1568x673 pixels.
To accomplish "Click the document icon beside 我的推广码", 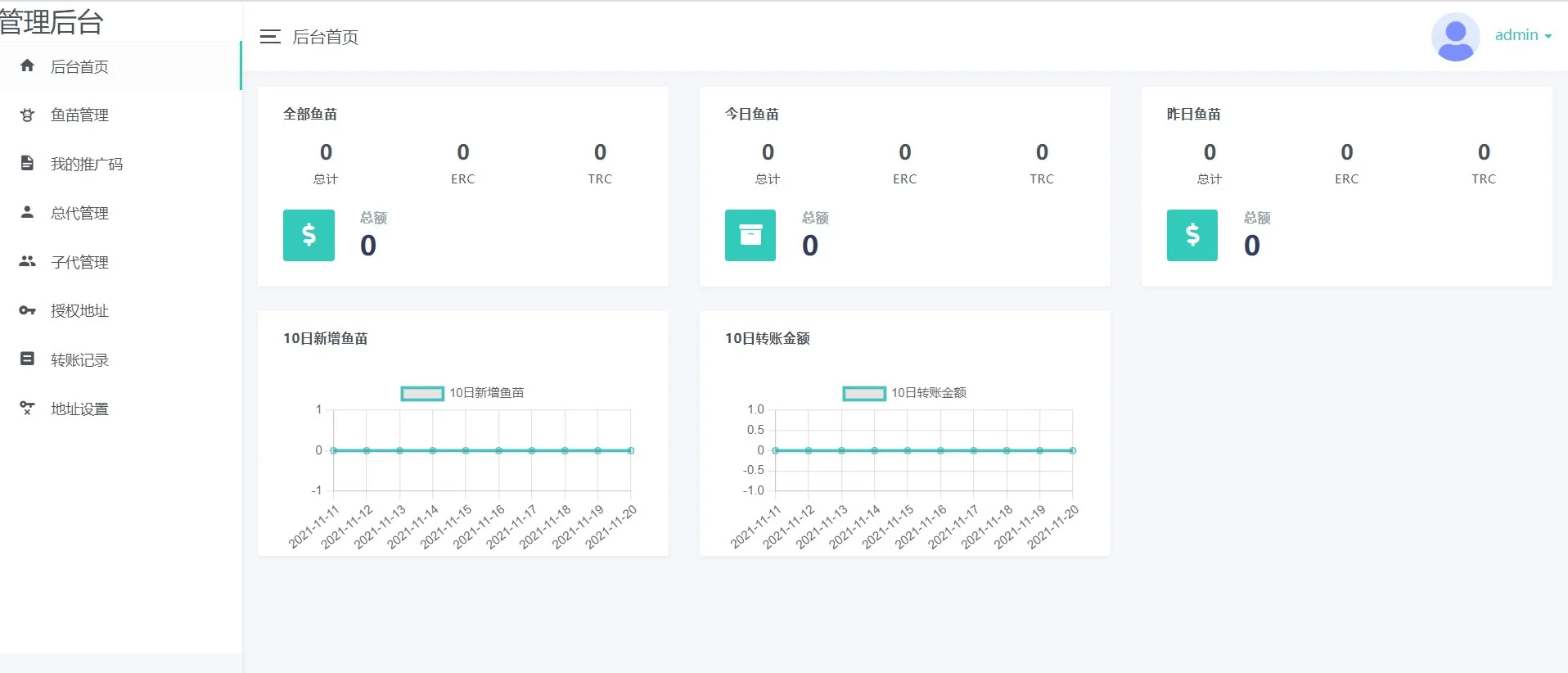I will coord(27,163).
